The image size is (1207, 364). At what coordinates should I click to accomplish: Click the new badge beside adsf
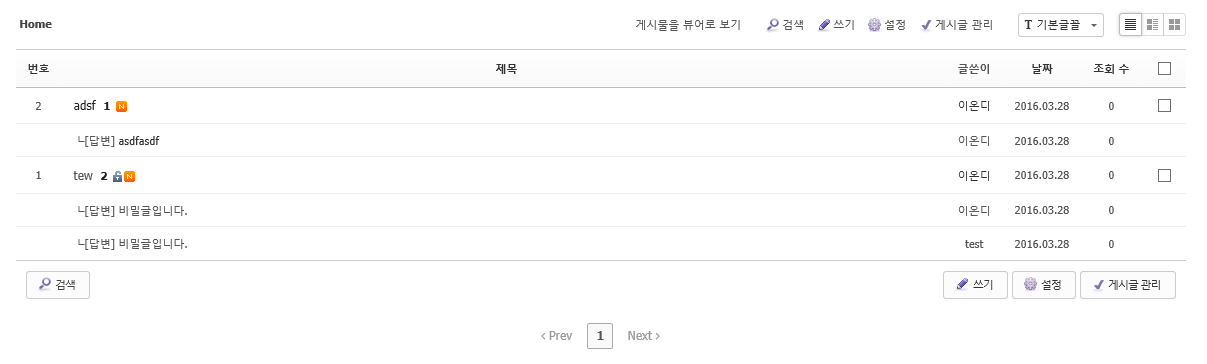point(121,106)
